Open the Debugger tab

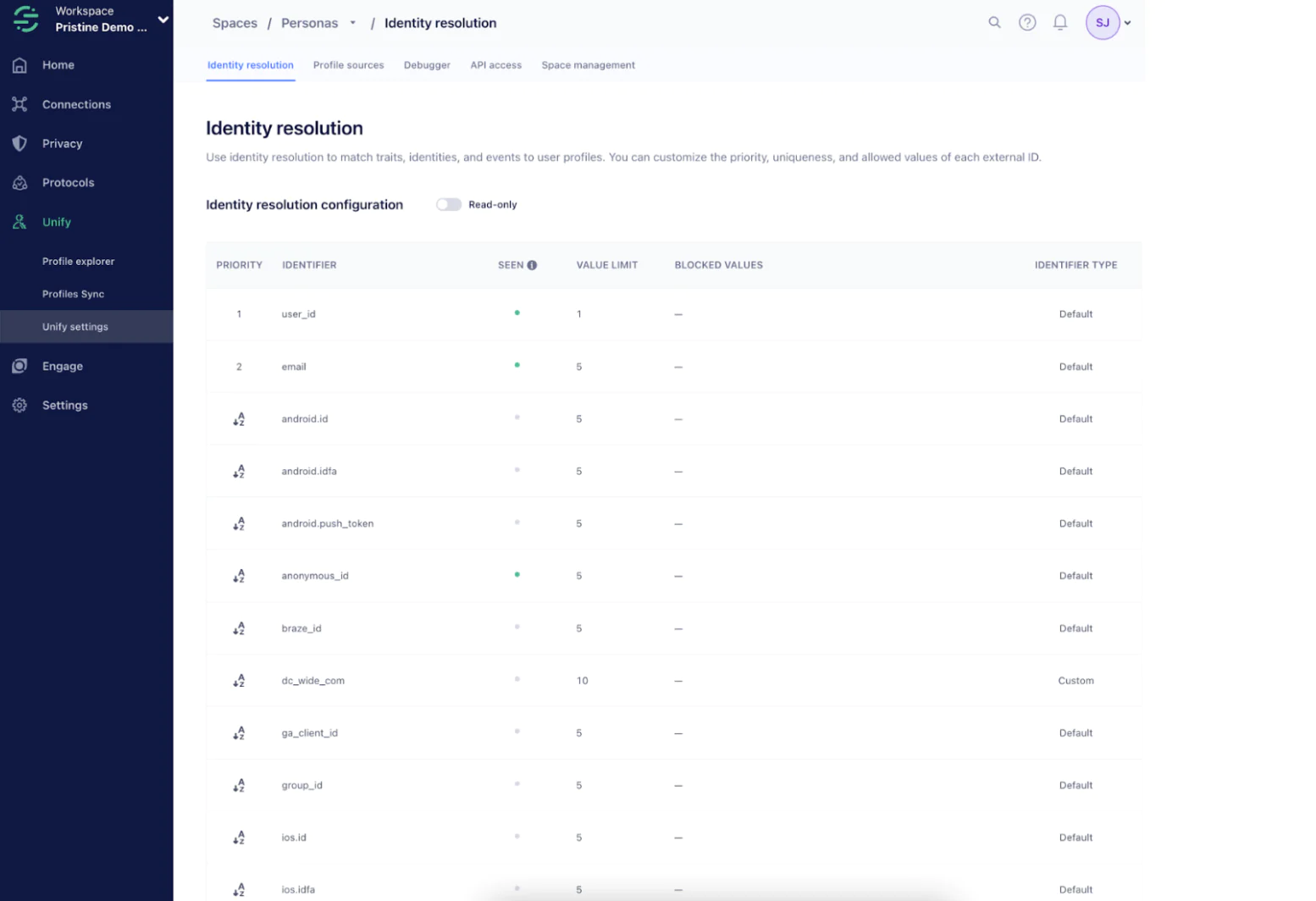[x=427, y=65]
